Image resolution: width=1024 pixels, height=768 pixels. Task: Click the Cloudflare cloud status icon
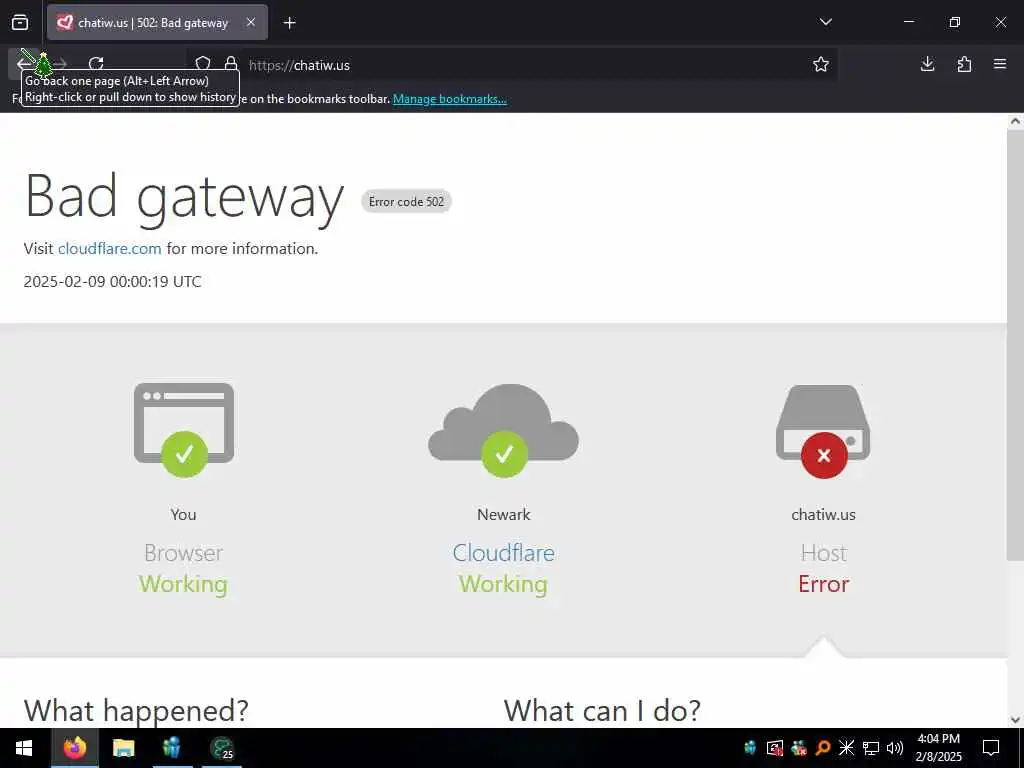tap(504, 430)
